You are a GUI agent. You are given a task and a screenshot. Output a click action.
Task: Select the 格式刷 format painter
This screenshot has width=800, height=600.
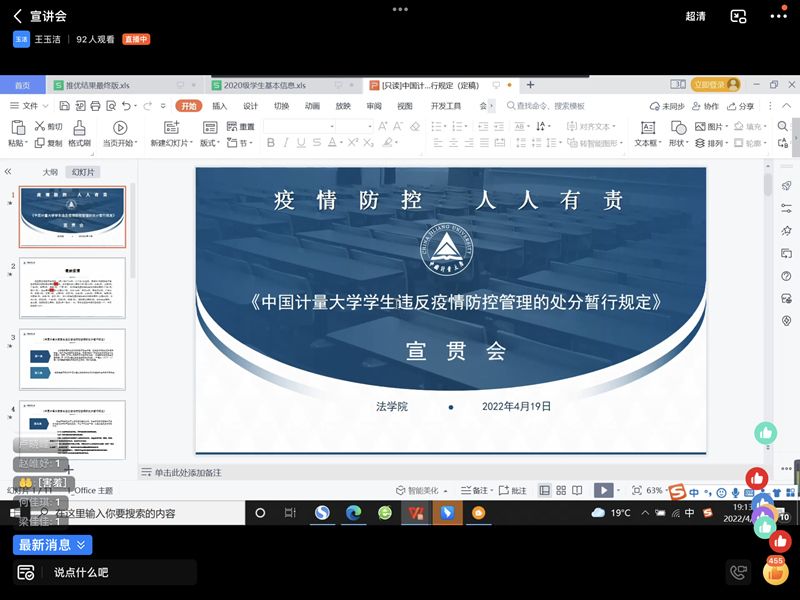coord(80,134)
